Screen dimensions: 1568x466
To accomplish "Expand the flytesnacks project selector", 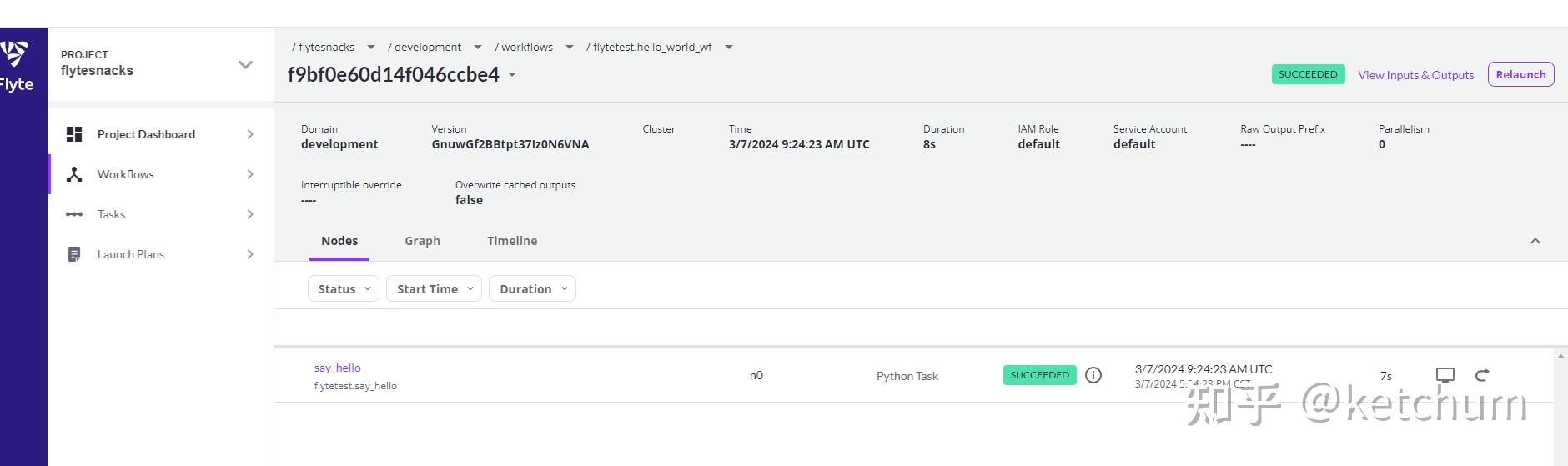I will [x=245, y=64].
